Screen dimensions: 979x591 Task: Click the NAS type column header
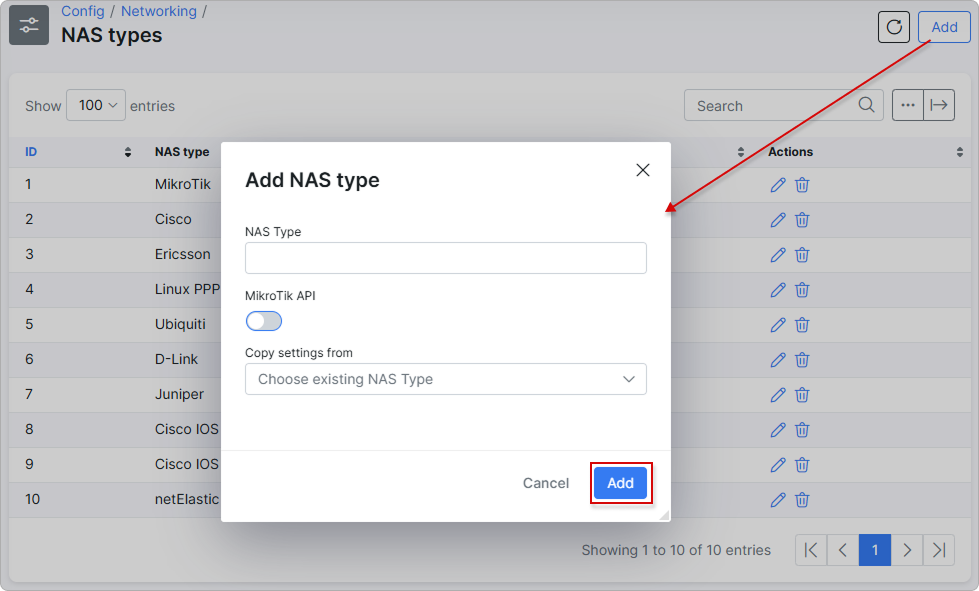pyautogui.click(x=182, y=152)
